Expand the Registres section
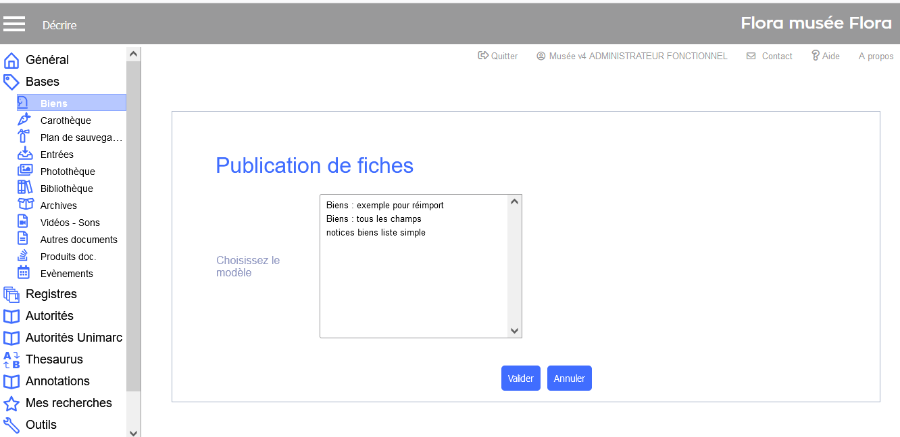 (x=51, y=294)
